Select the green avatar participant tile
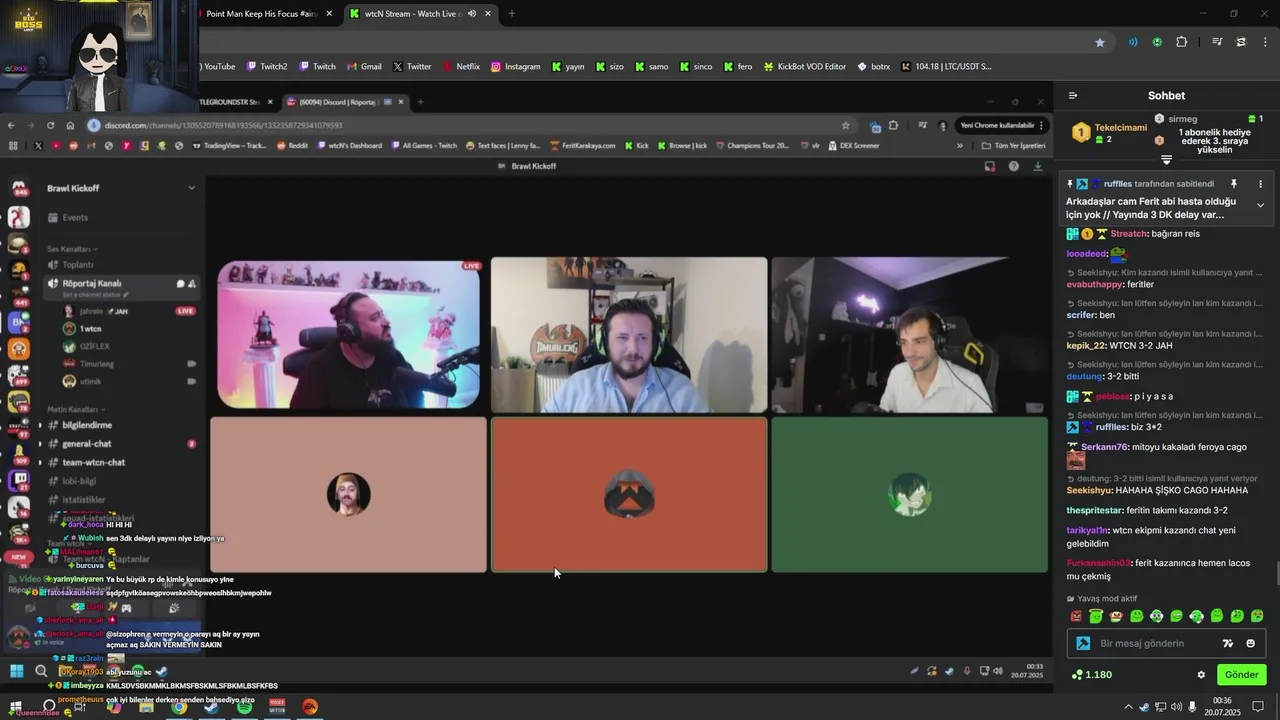This screenshot has width=1280, height=720. point(909,495)
